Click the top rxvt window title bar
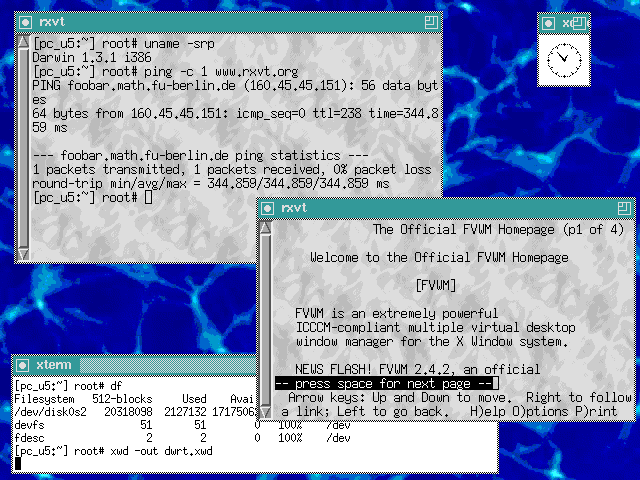Image resolution: width=640 pixels, height=480 pixels. (x=229, y=22)
